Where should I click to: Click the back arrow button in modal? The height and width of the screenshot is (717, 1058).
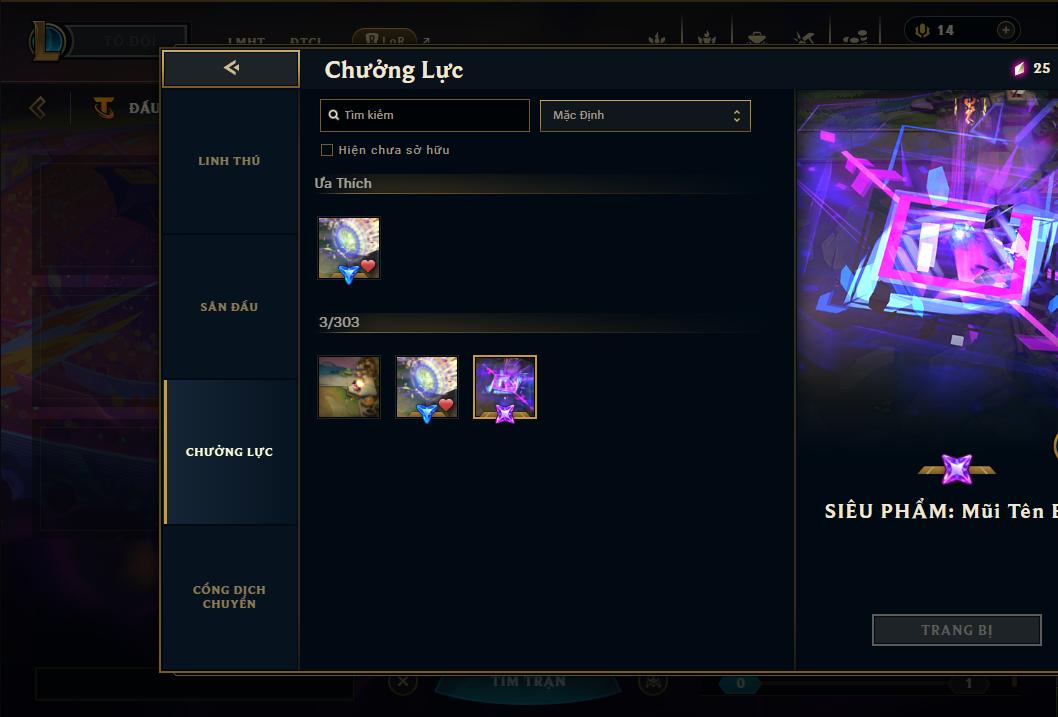coord(231,68)
